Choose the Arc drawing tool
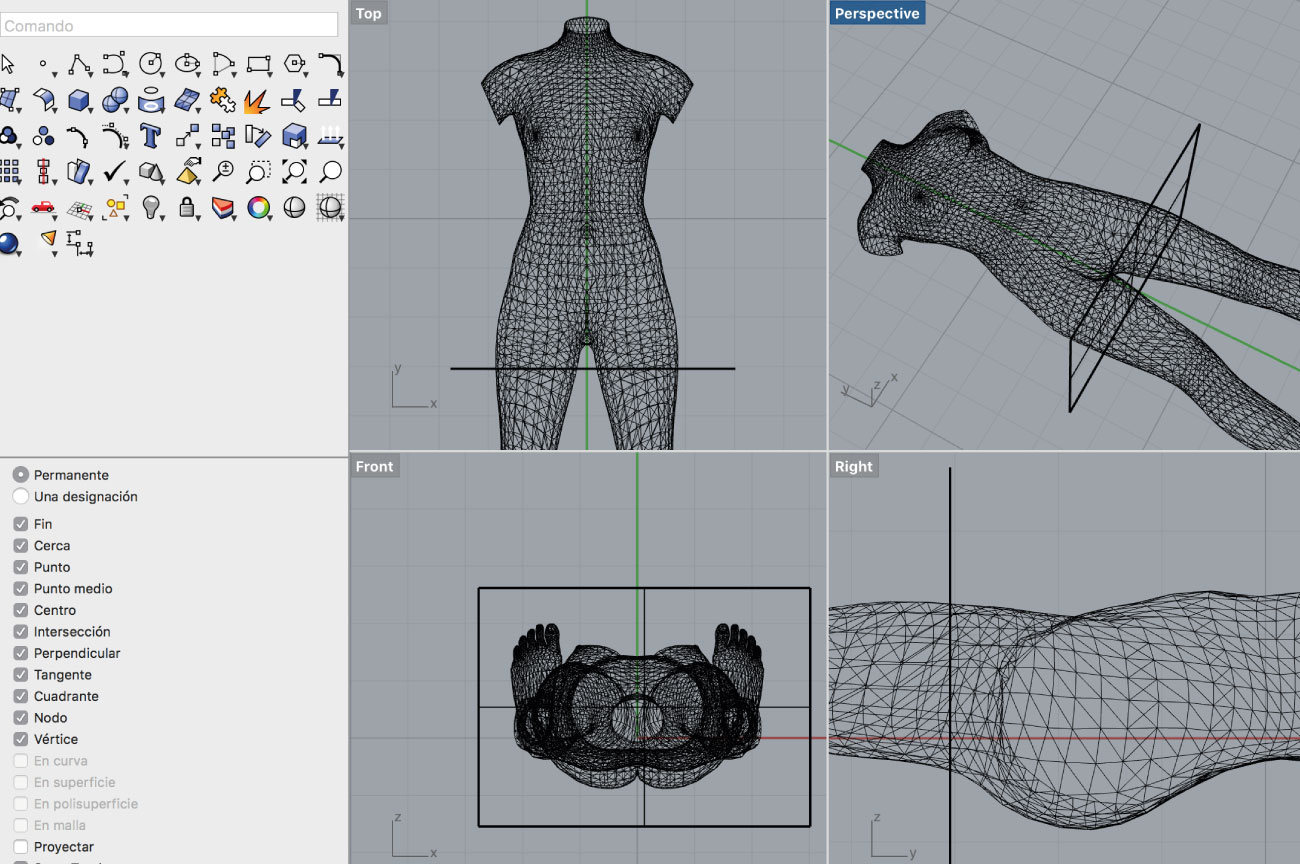 223,64
